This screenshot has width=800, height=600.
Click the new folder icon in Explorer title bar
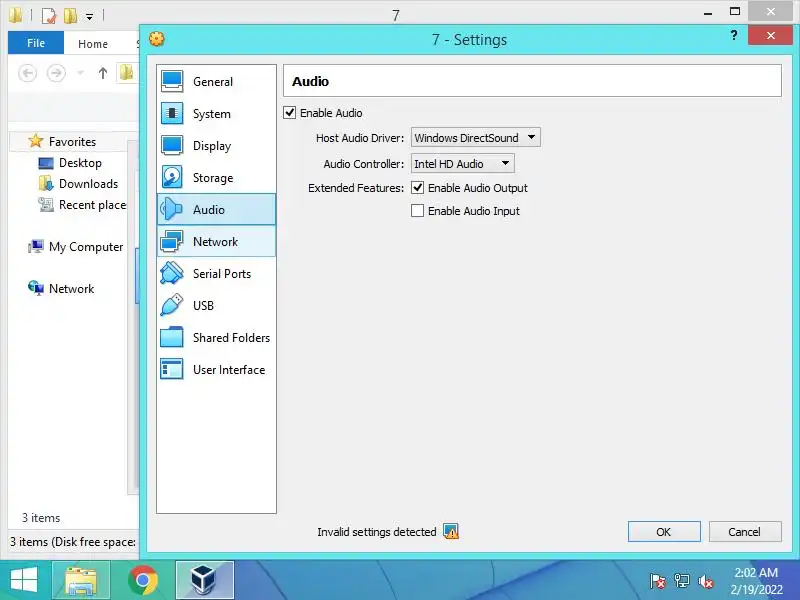point(70,16)
